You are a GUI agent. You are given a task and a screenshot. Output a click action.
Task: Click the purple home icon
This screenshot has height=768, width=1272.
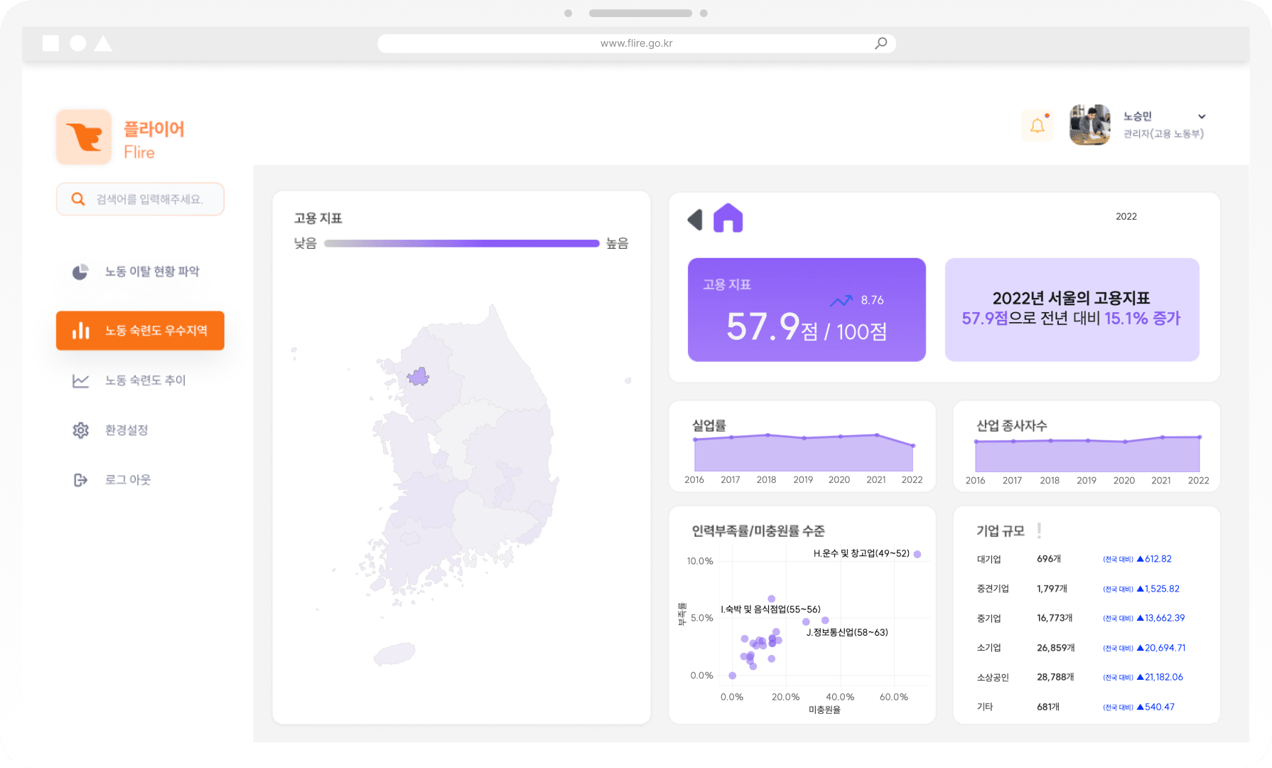point(728,218)
